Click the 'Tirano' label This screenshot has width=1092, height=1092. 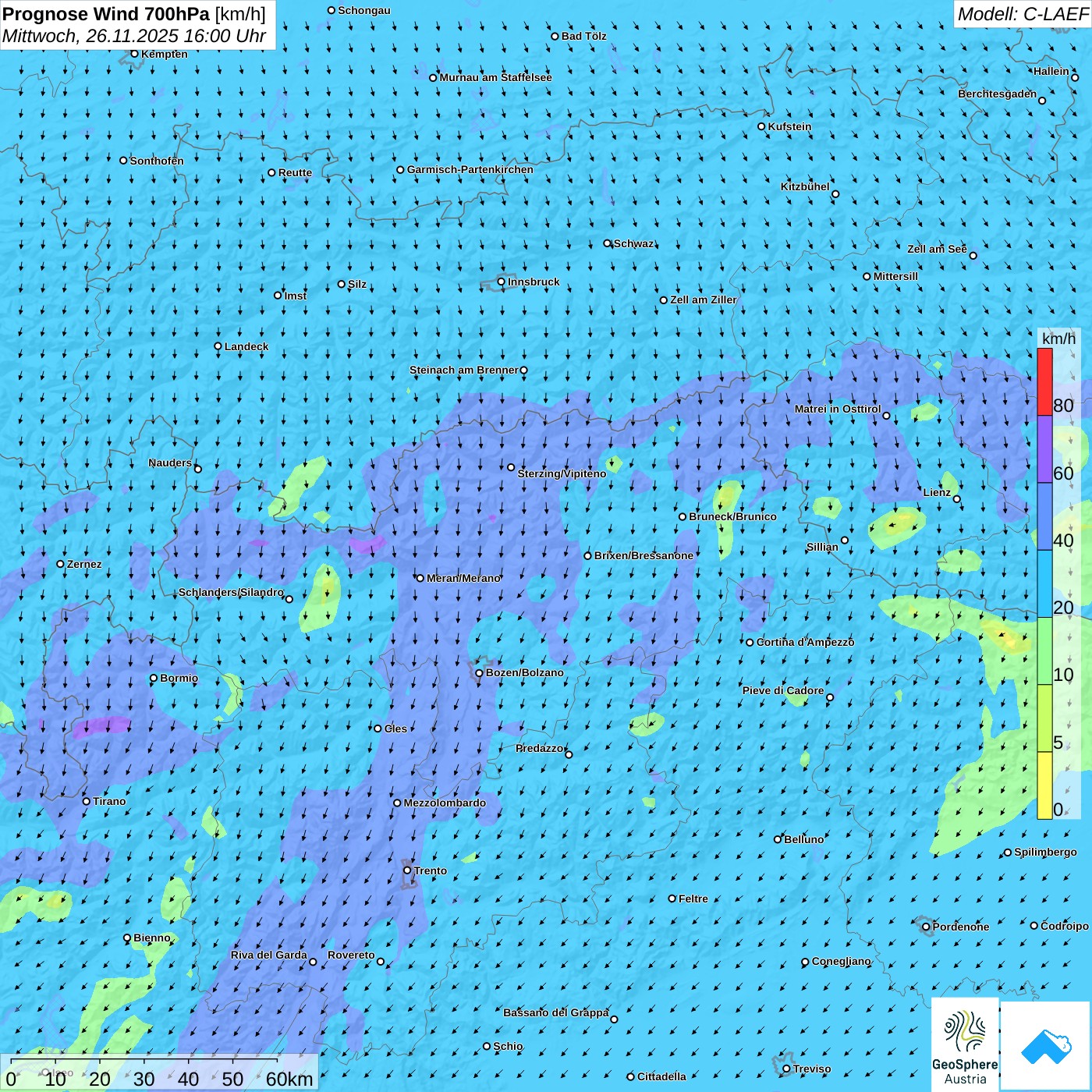tap(109, 801)
